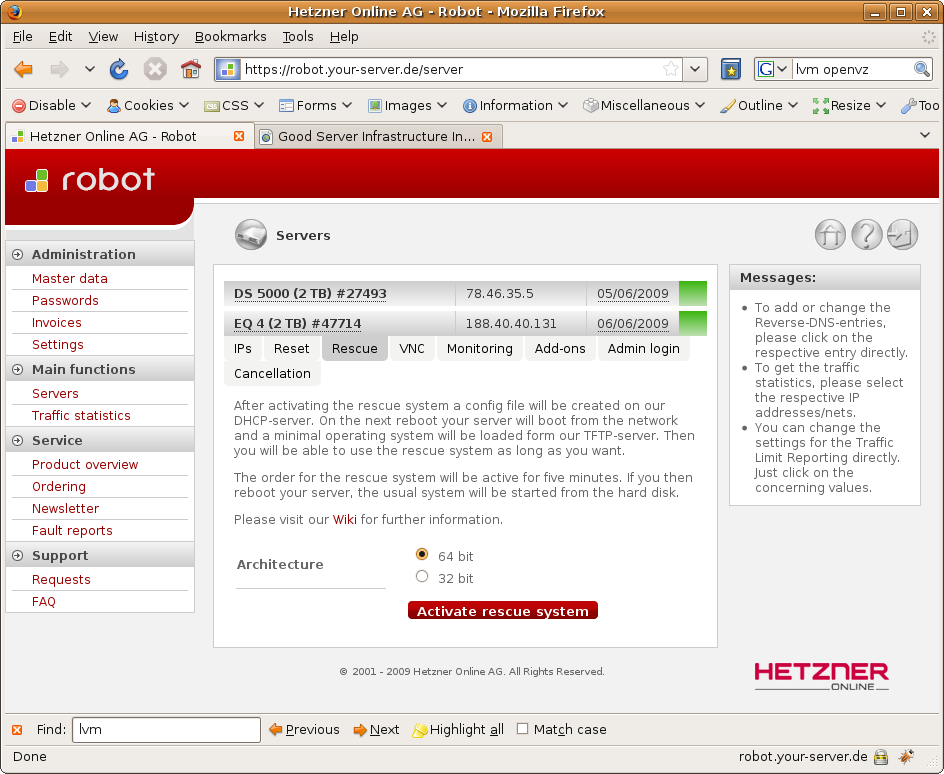Click the Hetzner Online logo
The width and height of the screenshot is (944, 774).
822,676
